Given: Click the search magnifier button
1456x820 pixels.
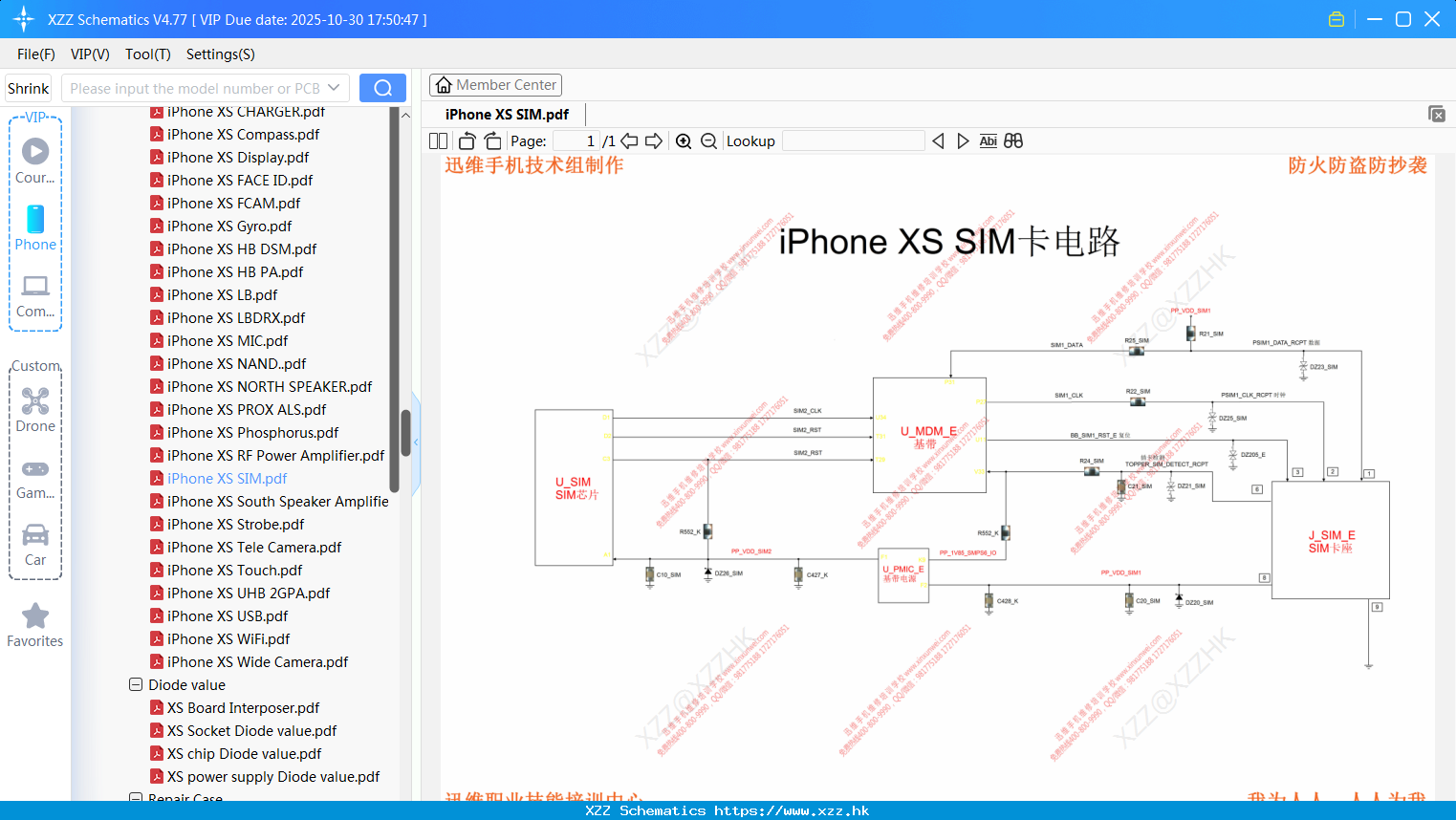Looking at the screenshot, I should pos(382,88).
